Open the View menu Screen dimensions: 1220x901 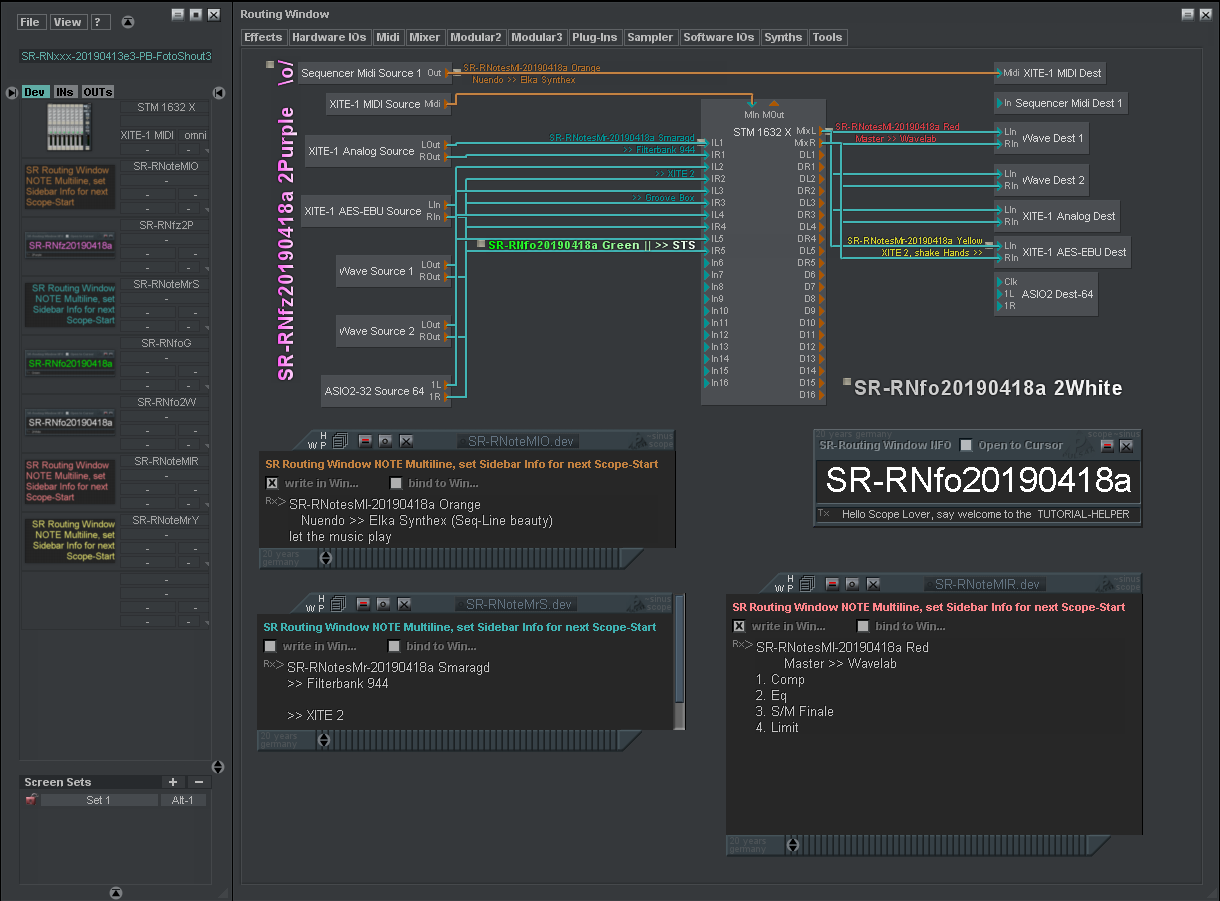(67, 21)
